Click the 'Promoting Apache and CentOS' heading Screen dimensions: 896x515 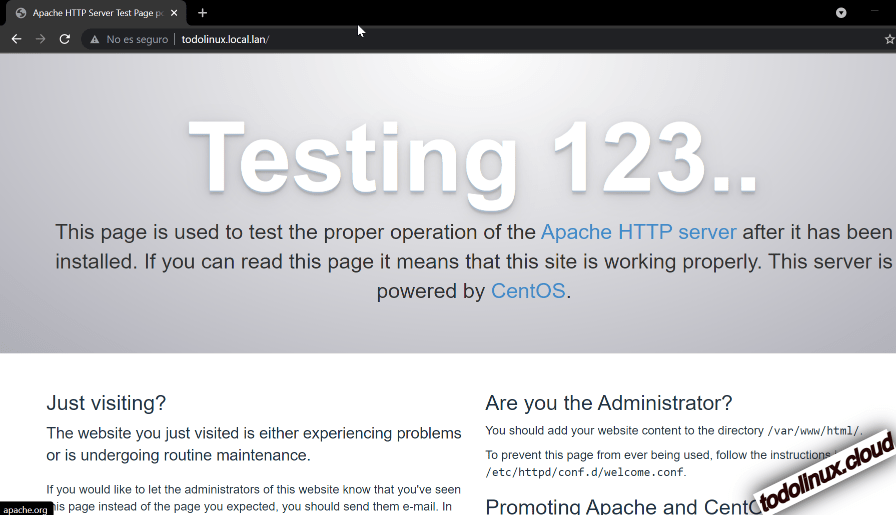623,506
